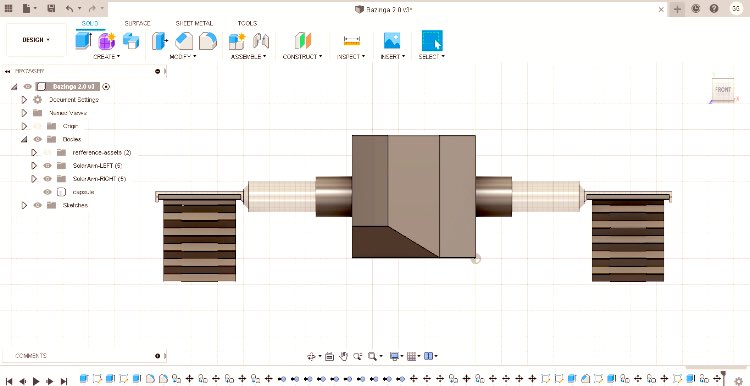Activate the Bazinga 2.0 component radio button
Screen dimensions: 750x386
[x=106, y=87]
